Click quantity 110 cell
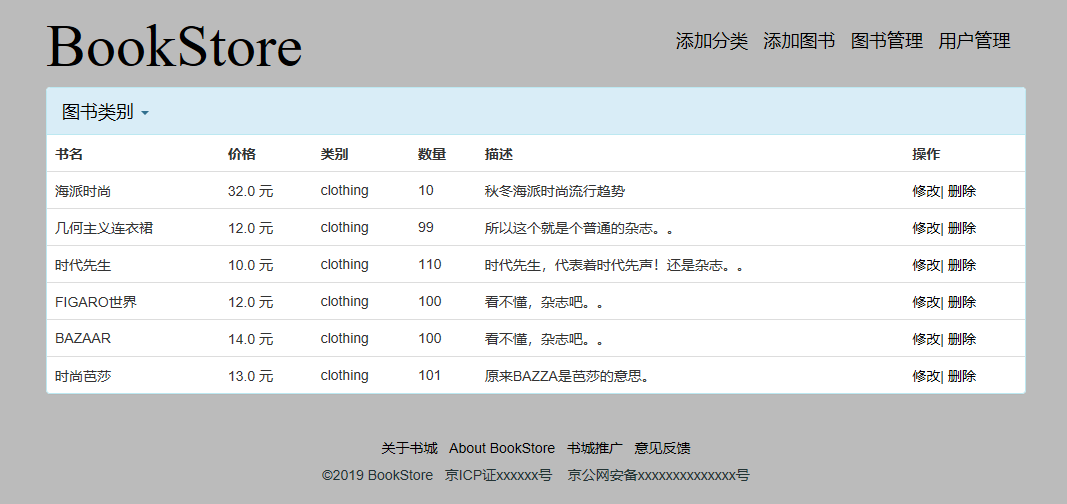The height and width of the screenshot is (504, 1067). coord(429,264)
